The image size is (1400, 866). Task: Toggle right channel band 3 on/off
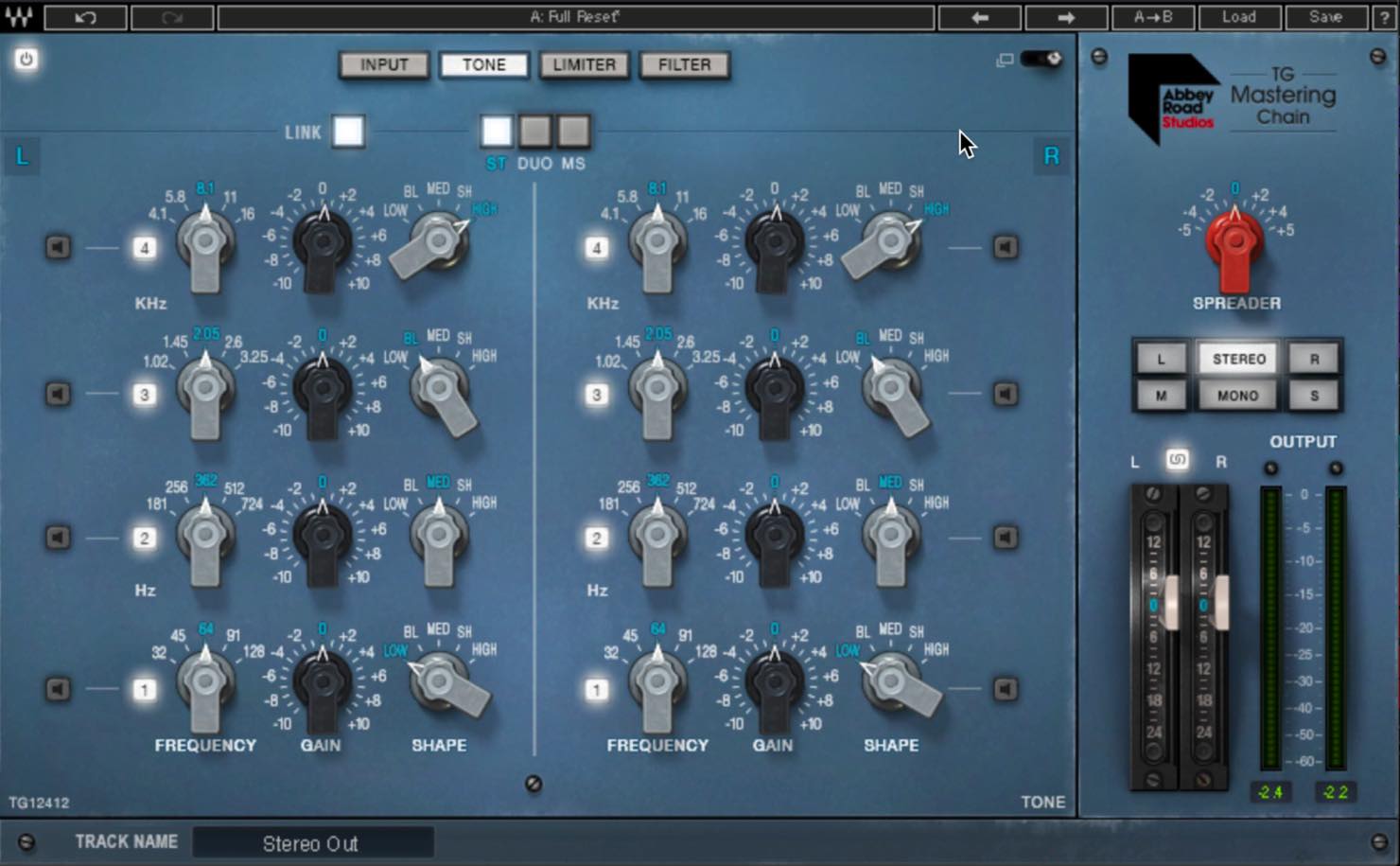[596, 395]
